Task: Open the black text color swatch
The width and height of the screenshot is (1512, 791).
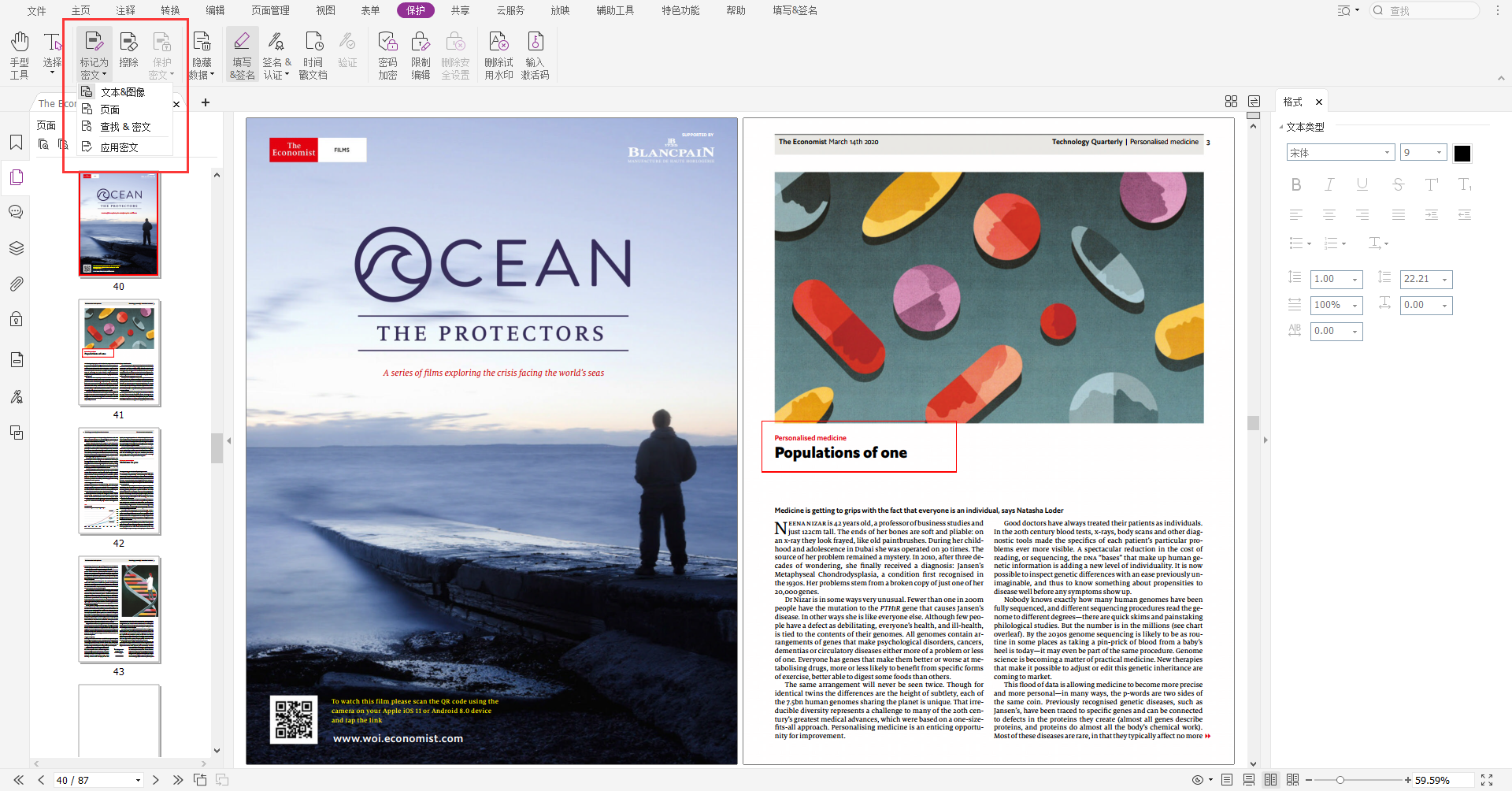Action: (x=1462, y=154)
